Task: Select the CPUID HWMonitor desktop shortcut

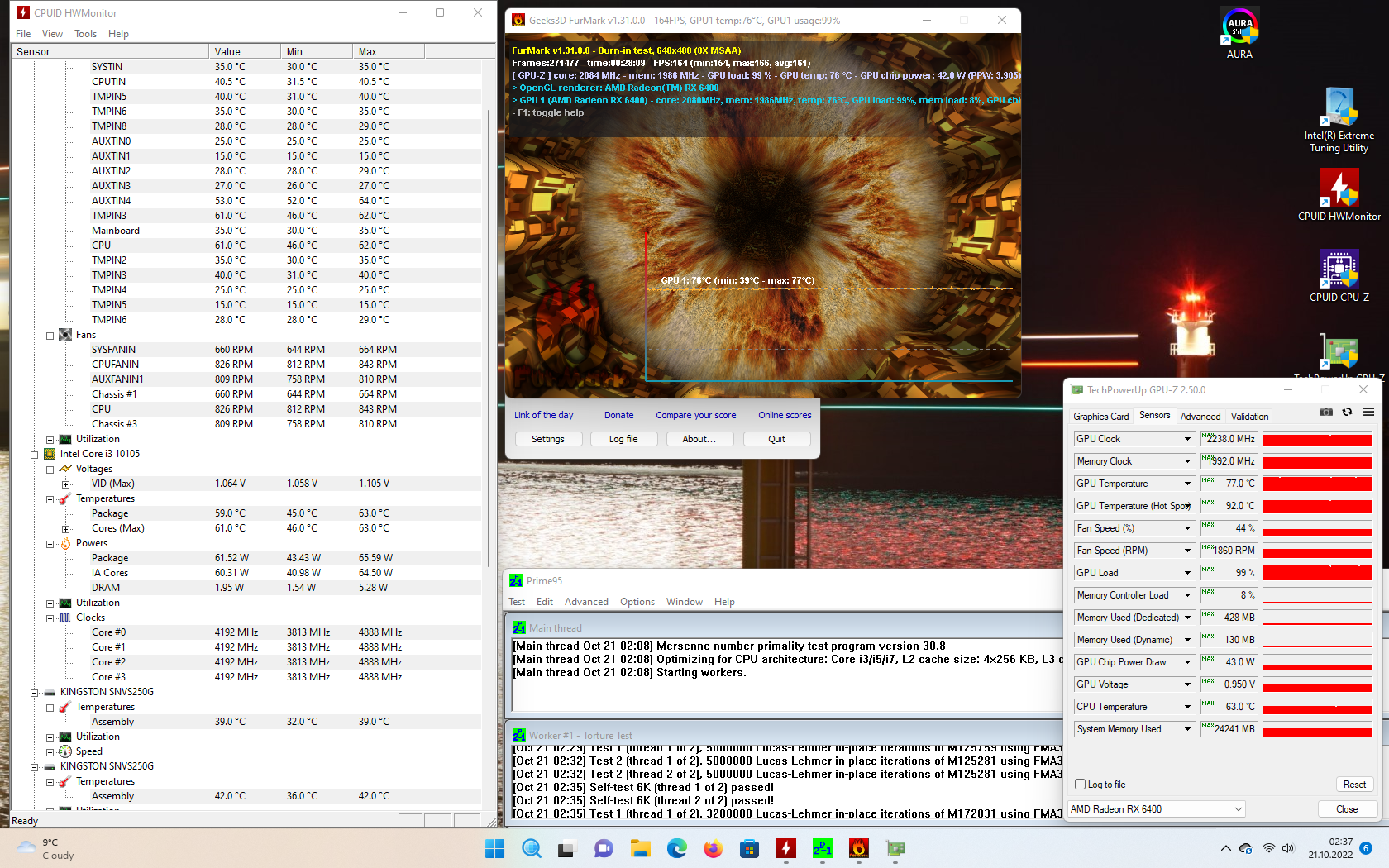Action: pyautogui.click(x=1339, y=195)
